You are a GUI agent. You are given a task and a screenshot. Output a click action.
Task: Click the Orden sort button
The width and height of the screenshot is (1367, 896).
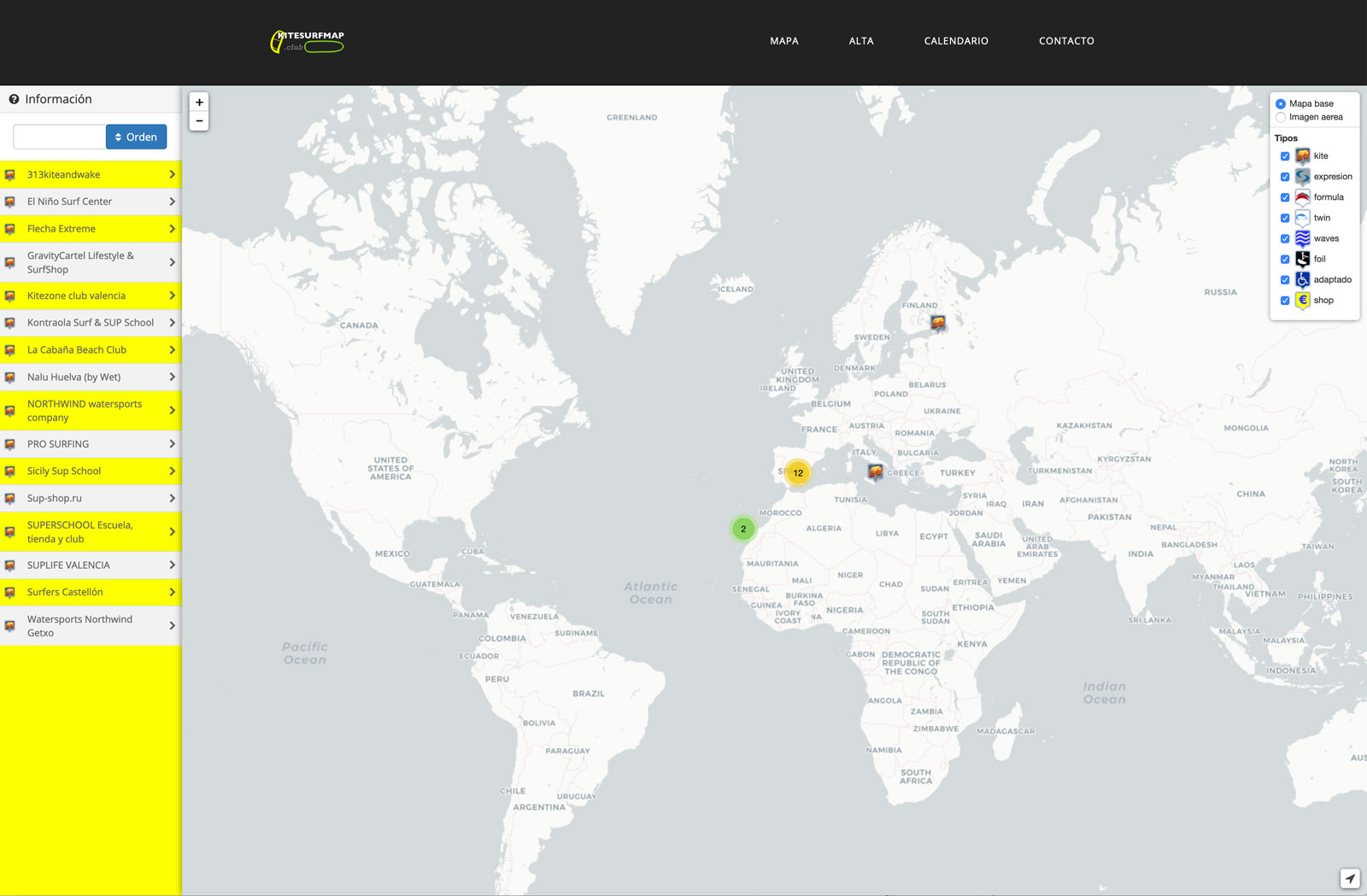pyautogui.click(x=136, y=137)
